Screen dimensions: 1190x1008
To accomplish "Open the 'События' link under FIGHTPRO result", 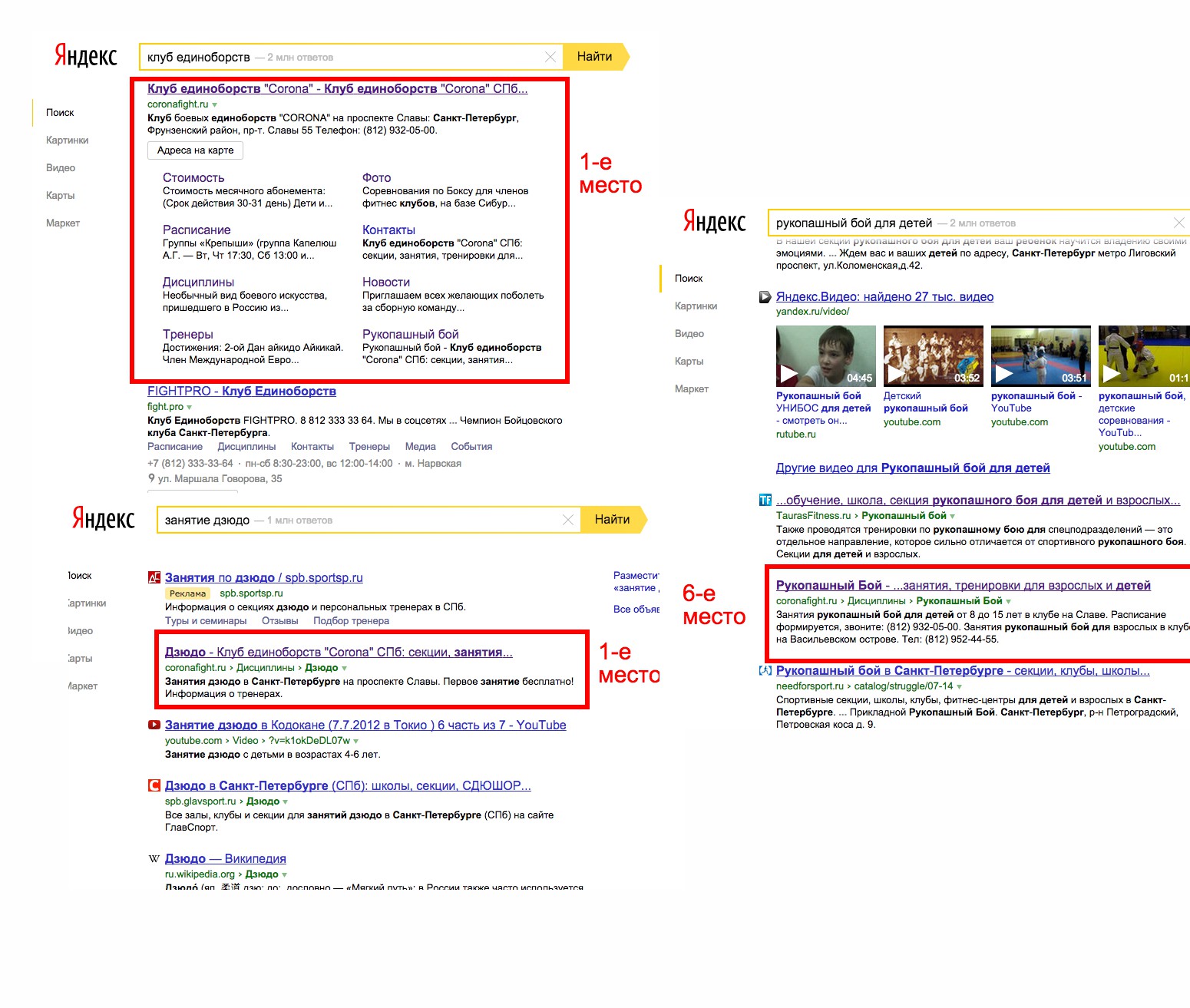I will 471,447.
